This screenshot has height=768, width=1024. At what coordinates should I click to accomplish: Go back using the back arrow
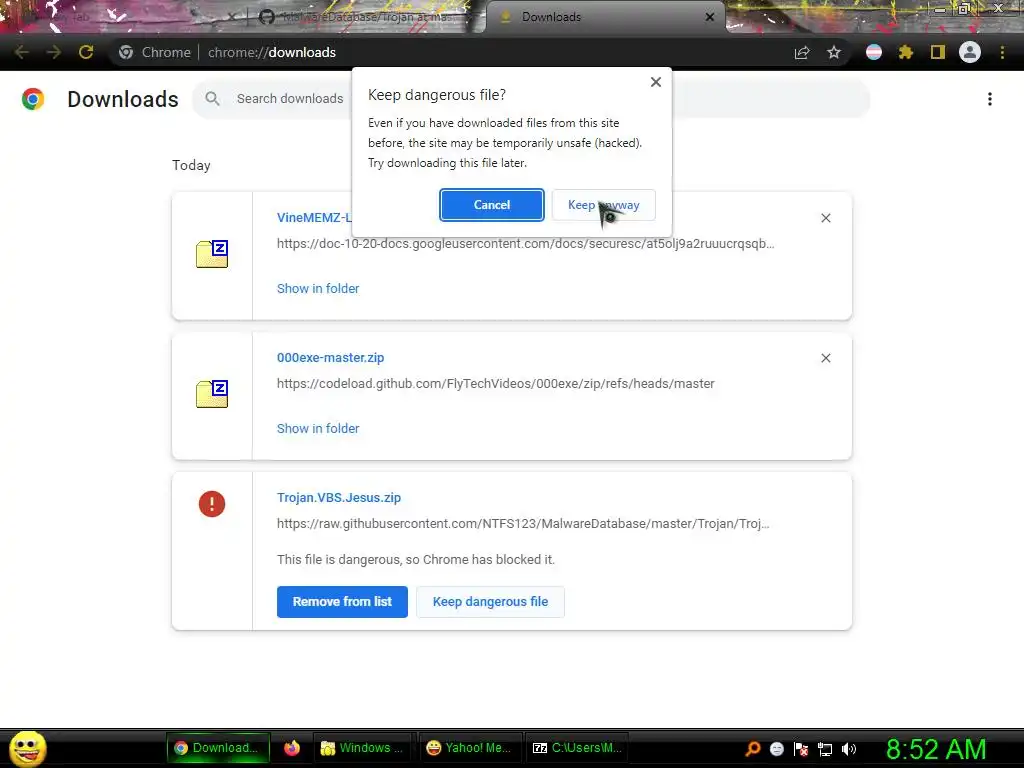point(22,52)
